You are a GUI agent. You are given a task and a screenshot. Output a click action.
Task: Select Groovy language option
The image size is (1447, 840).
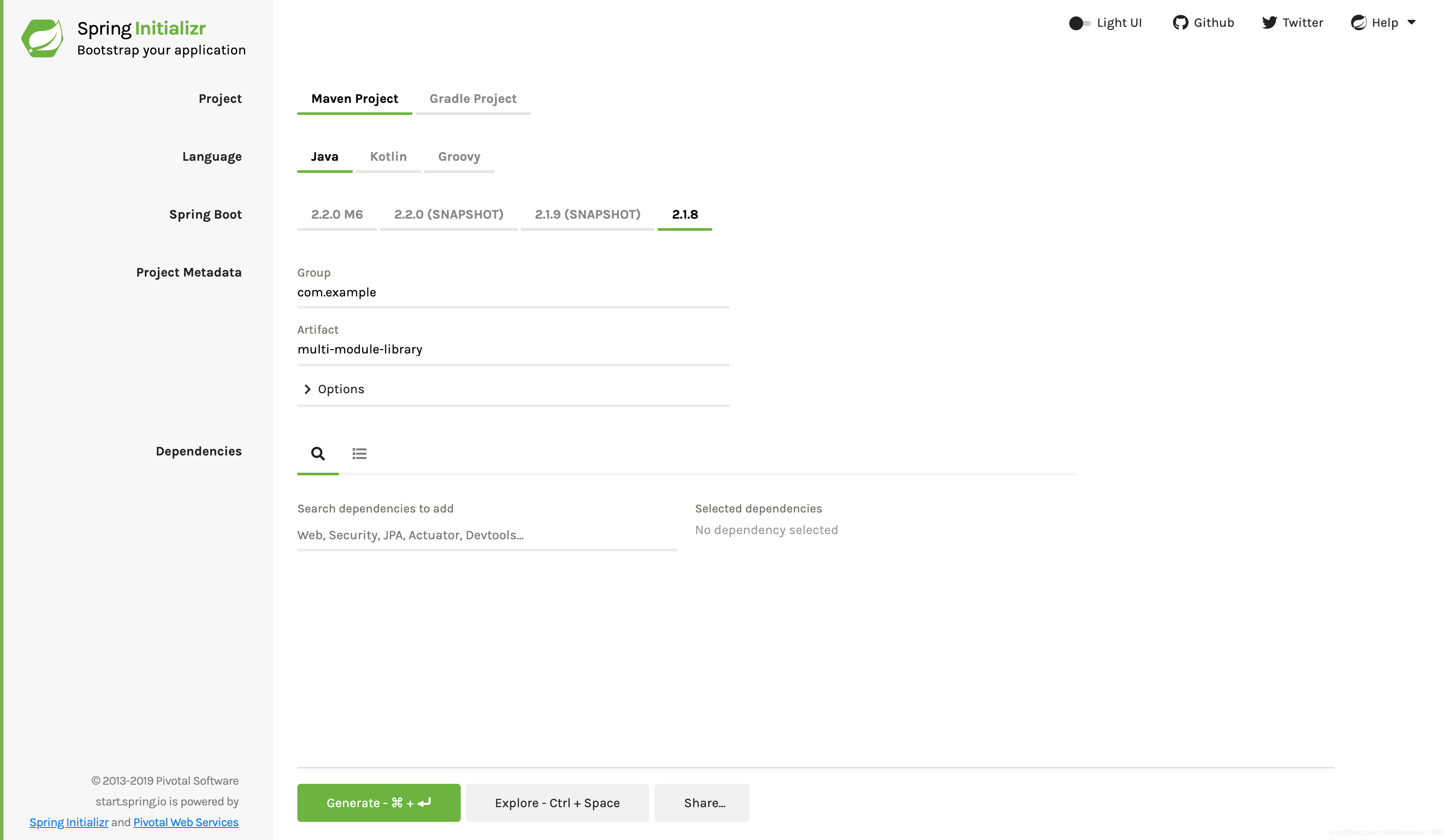459,156
